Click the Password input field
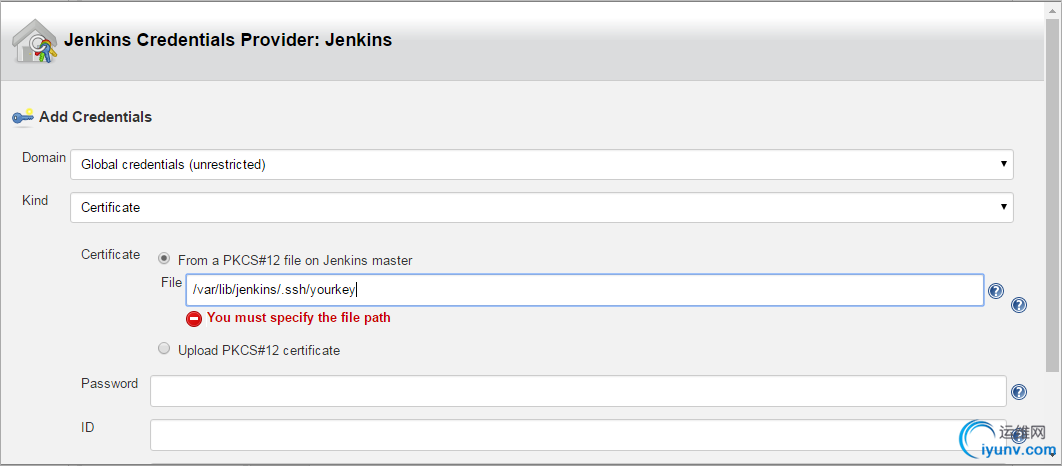The height and width of the screenshot is (466, 1062). coord(578,391)
